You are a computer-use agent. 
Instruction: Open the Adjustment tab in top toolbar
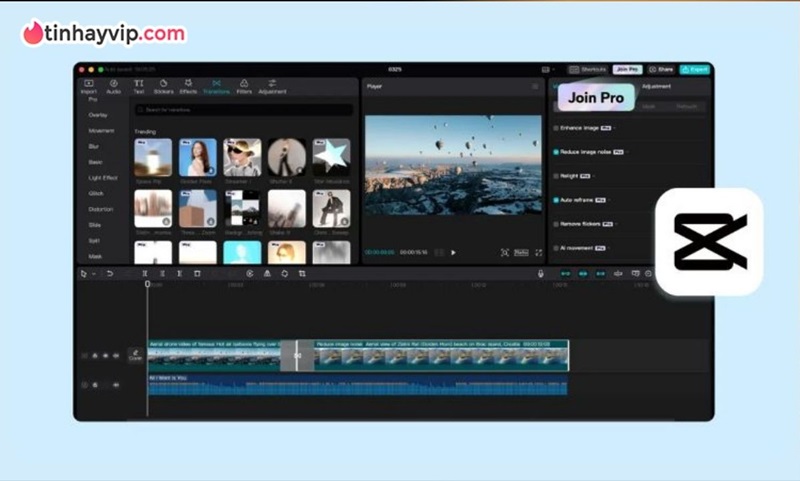(x=272, y=87)
